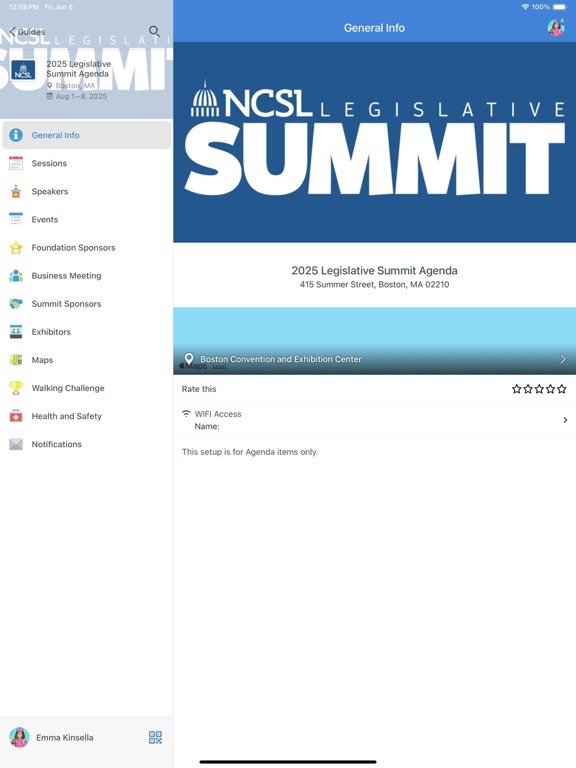
Task: Open the WIFI Access row
Action: point(374,420)
